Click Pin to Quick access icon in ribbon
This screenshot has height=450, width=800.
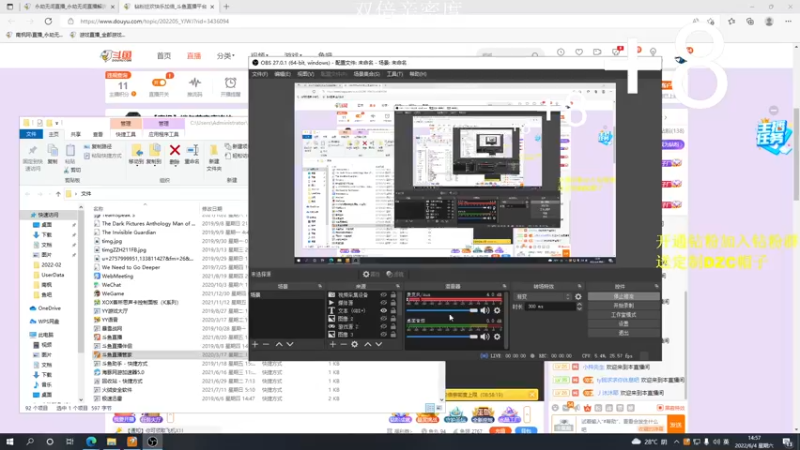[33, 151]
